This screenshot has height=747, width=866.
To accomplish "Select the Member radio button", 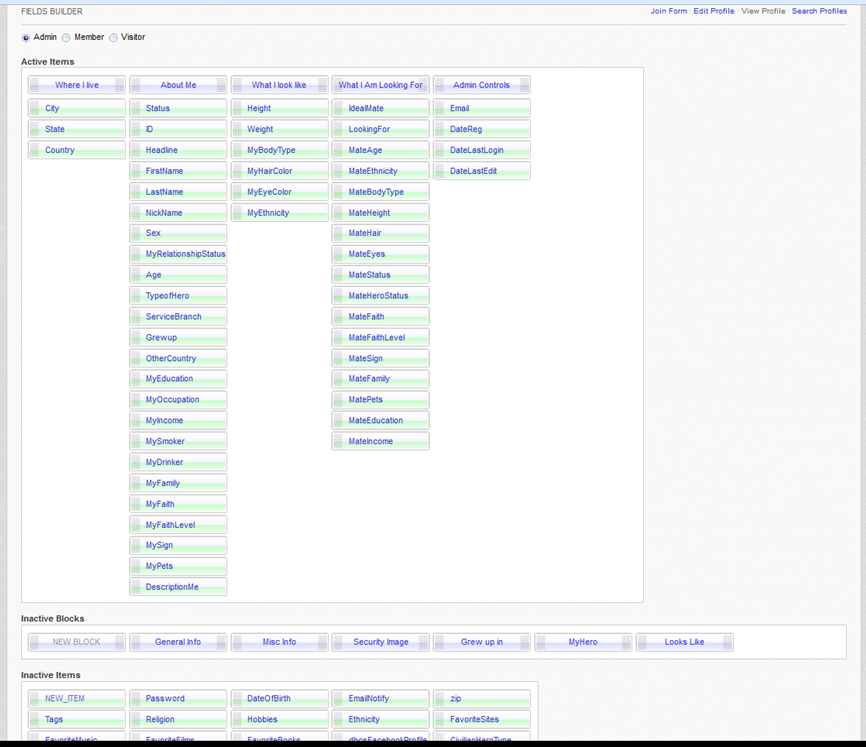I will pos(66,38).
